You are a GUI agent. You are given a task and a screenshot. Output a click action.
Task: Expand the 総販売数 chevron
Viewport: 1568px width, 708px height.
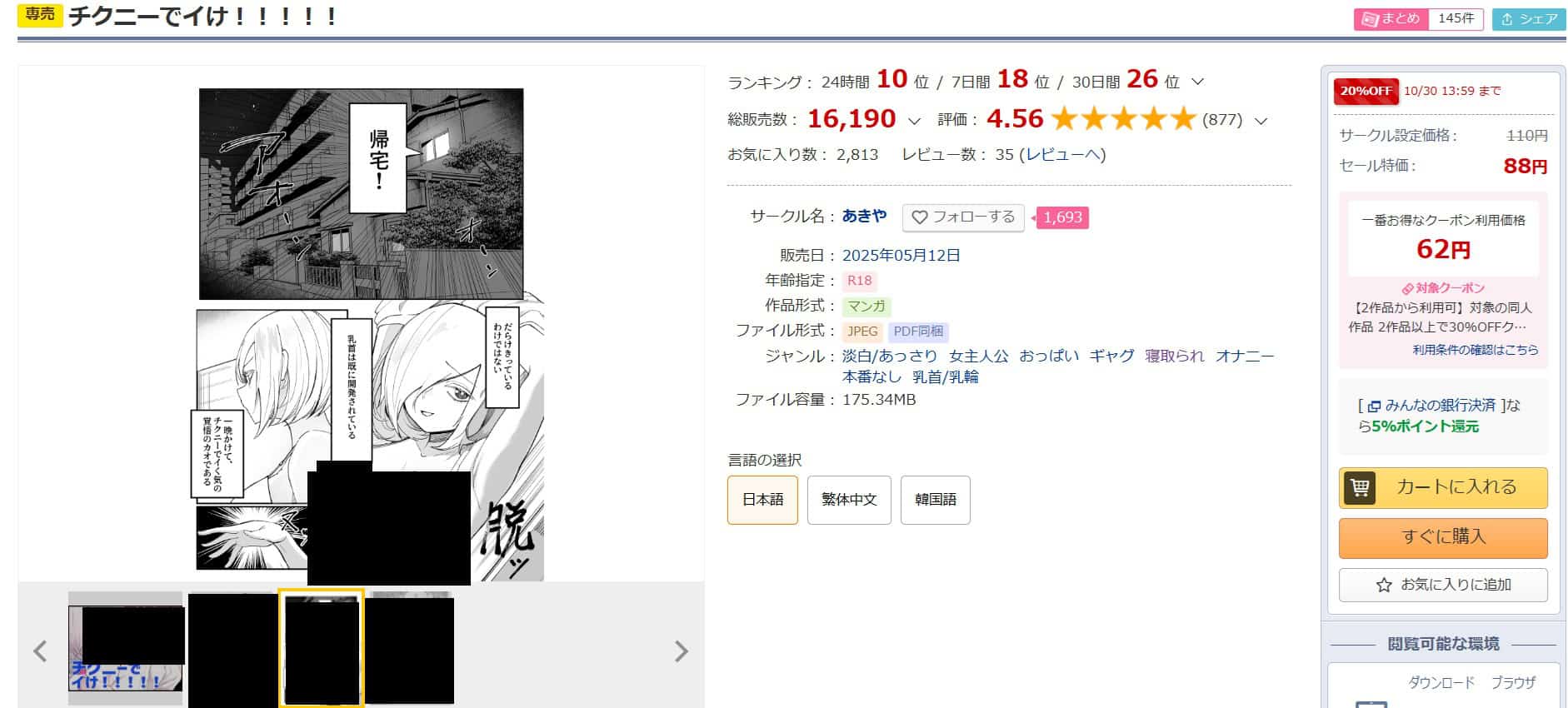click(914, 121)
